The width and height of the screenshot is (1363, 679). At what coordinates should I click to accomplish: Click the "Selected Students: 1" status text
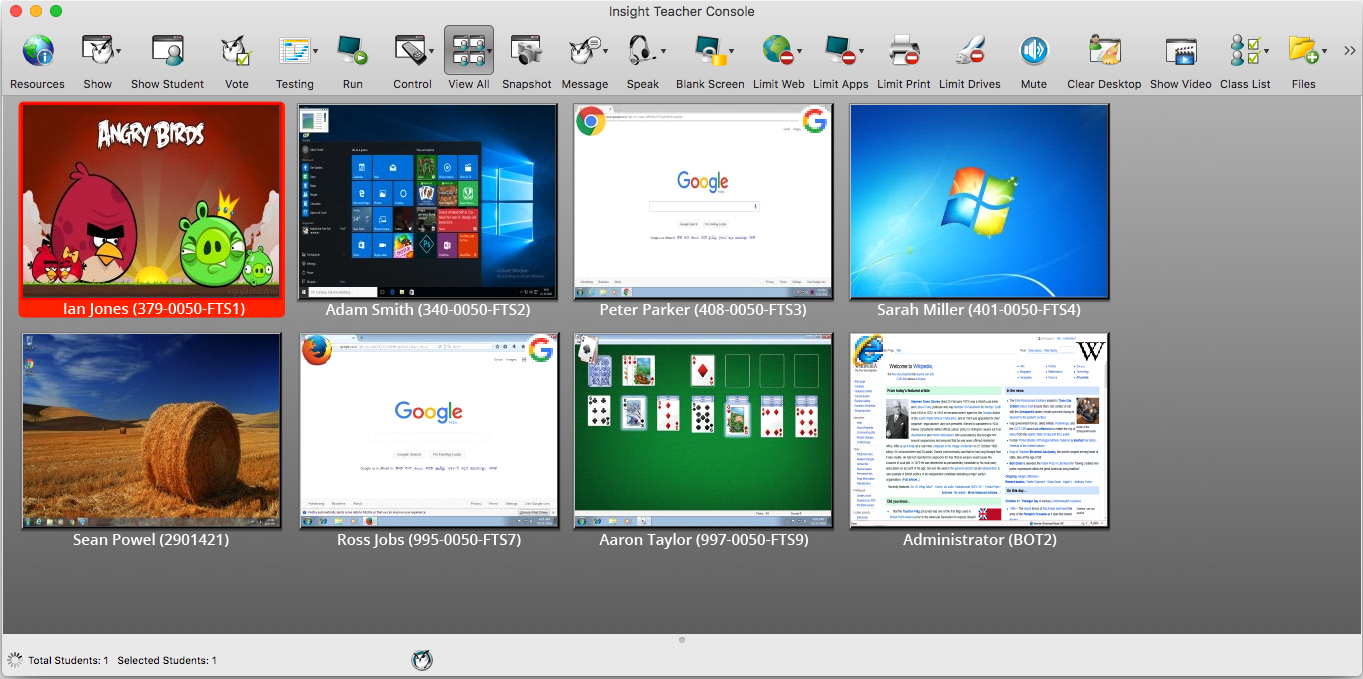tap(167, 661)
